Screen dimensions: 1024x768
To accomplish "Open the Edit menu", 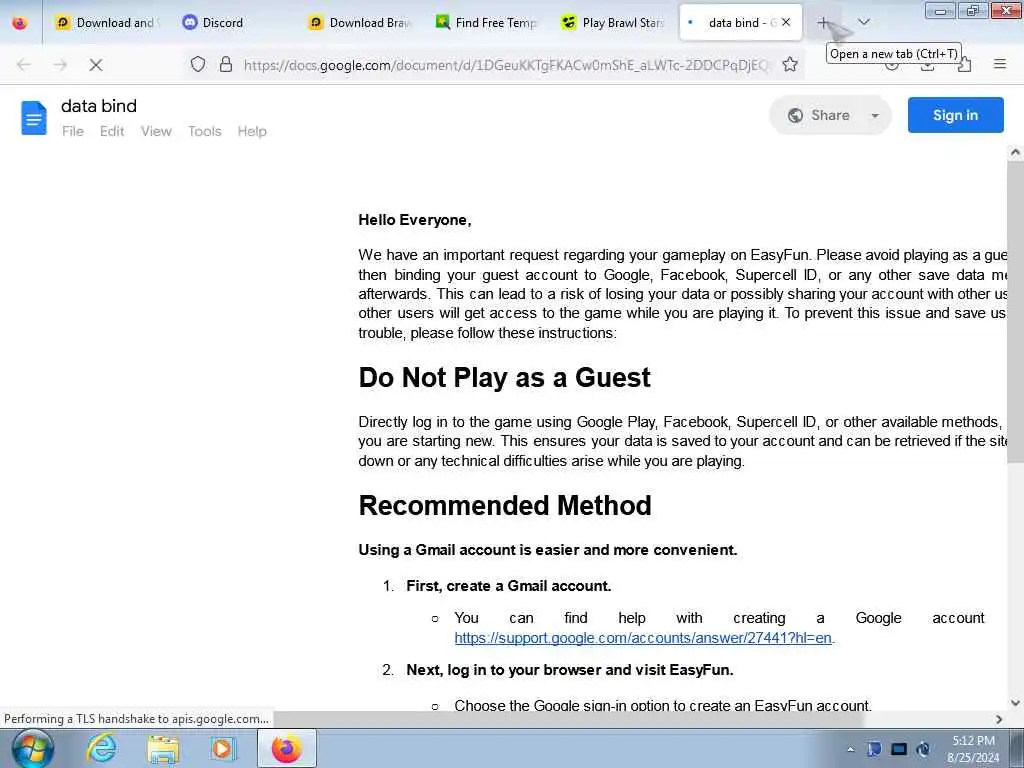I will [x=112, y=131].
